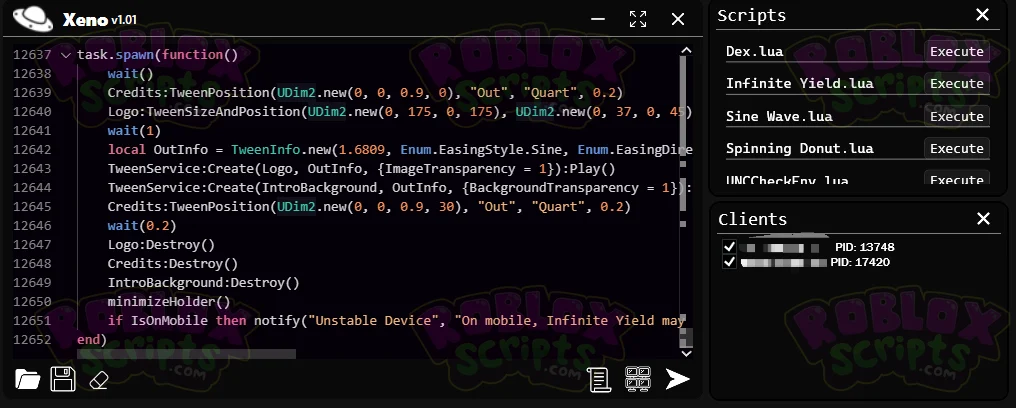This screenshot has width=1016, height=408.
Task: Open the scripts list scroll icon
Action: pos(600,380)
